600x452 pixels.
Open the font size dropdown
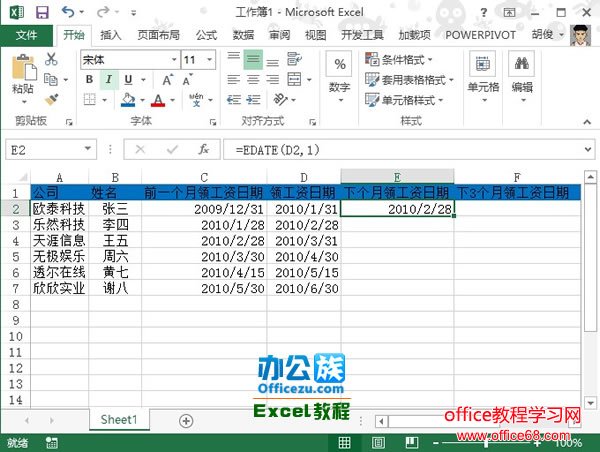[210, 59]
